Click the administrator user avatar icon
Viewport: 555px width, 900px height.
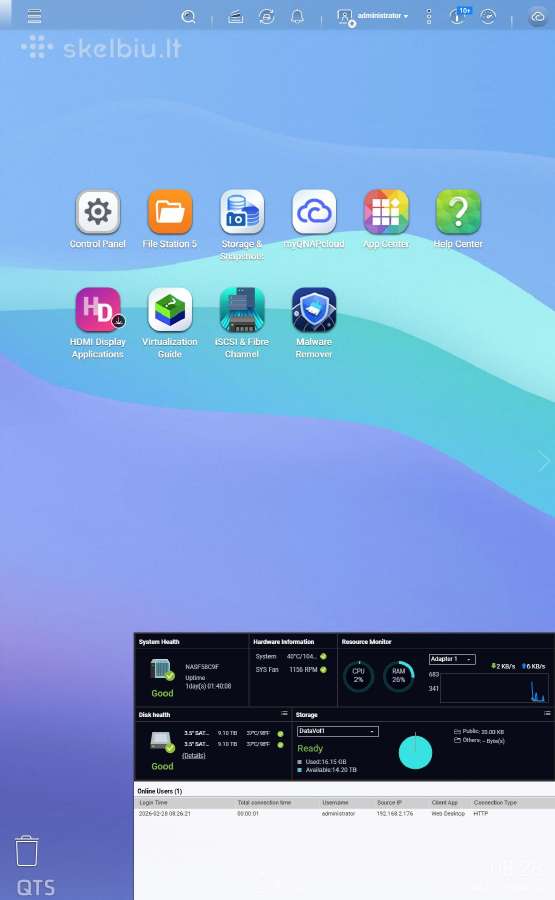(x=345, y=17)
